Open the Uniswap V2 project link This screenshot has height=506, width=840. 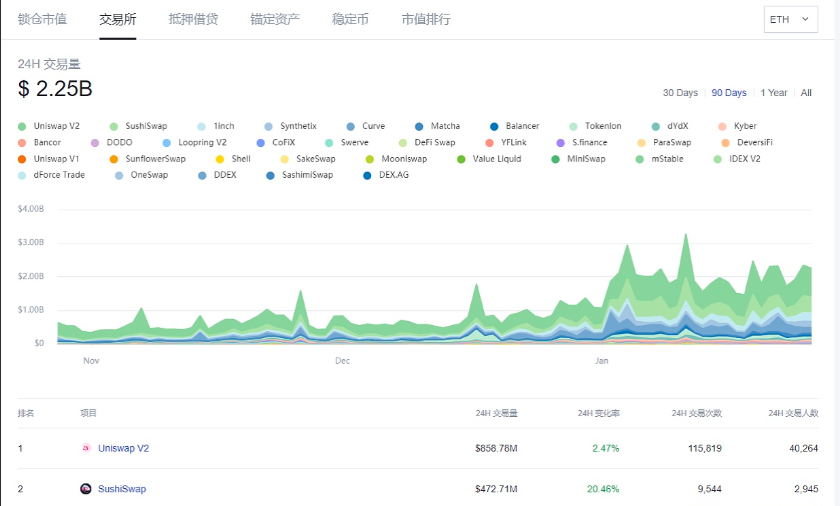[x=123, y=448]
